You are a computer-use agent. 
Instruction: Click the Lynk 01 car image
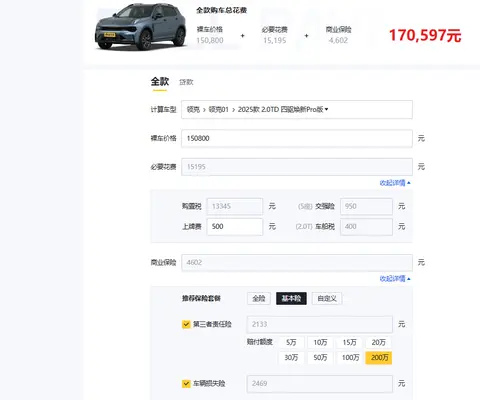(141, 27)
